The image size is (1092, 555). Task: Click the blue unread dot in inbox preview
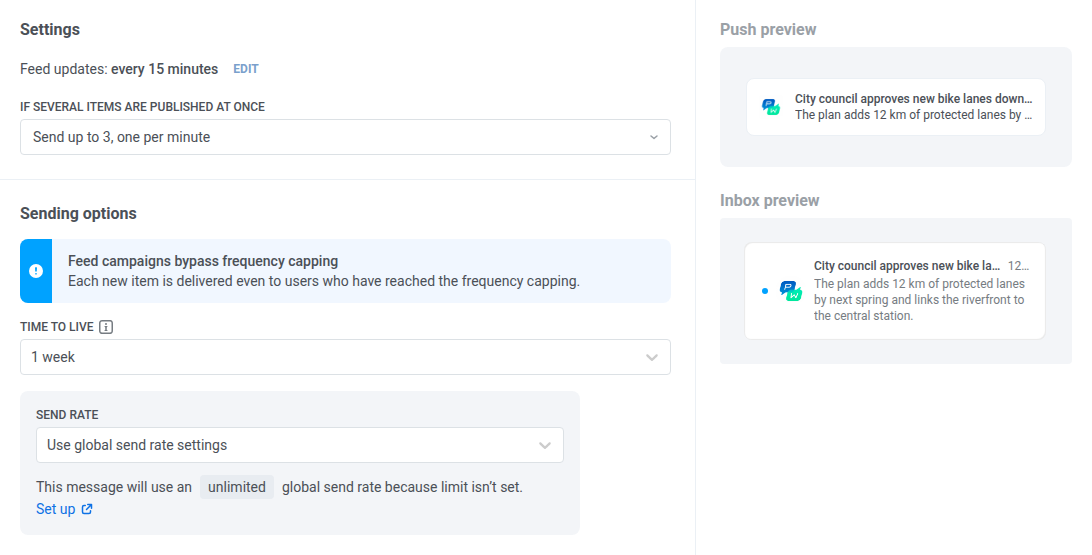click(765, 291)
